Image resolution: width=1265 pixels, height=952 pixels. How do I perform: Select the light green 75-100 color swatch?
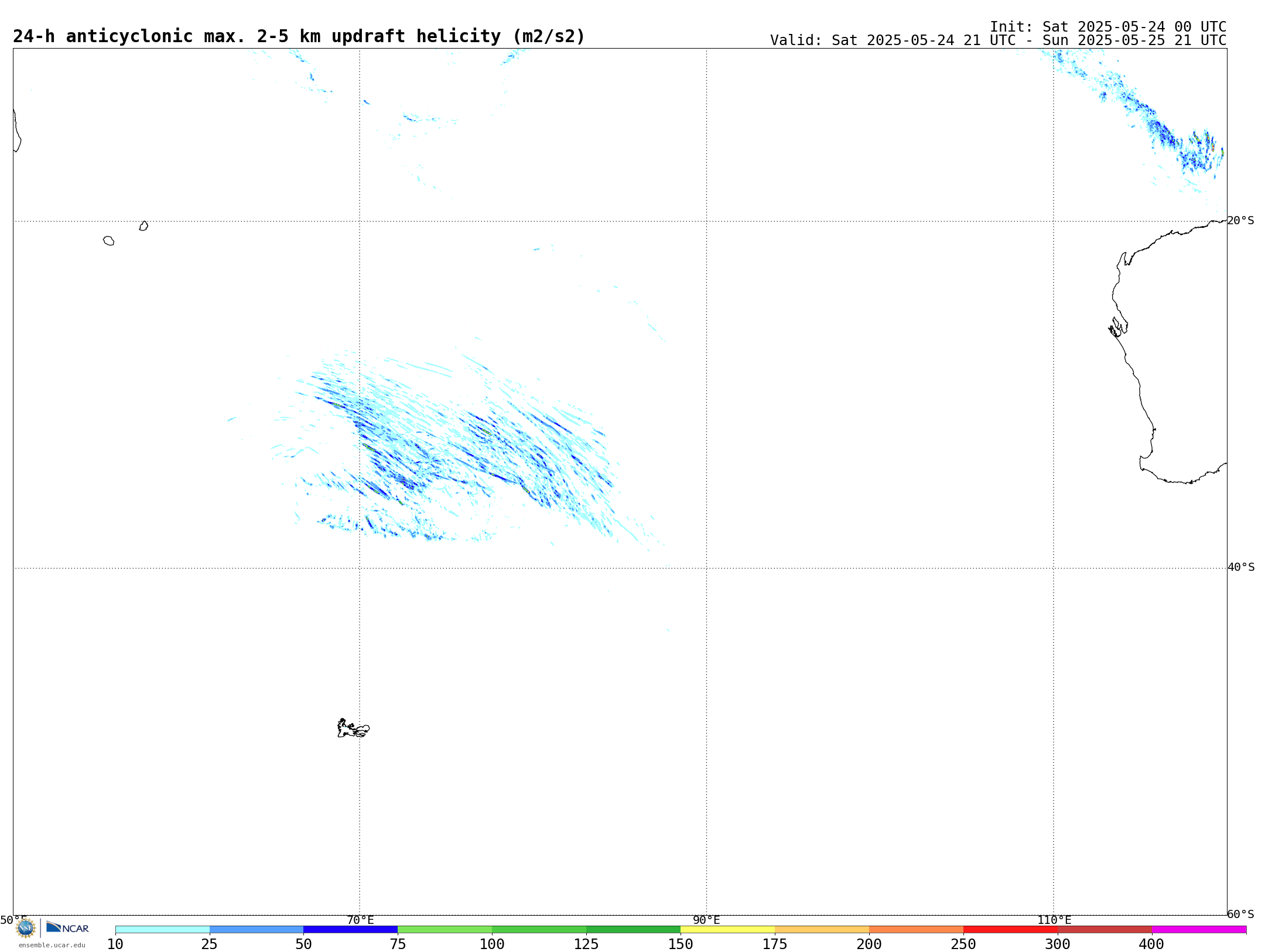pyautogui.click(x=445, y=930)
